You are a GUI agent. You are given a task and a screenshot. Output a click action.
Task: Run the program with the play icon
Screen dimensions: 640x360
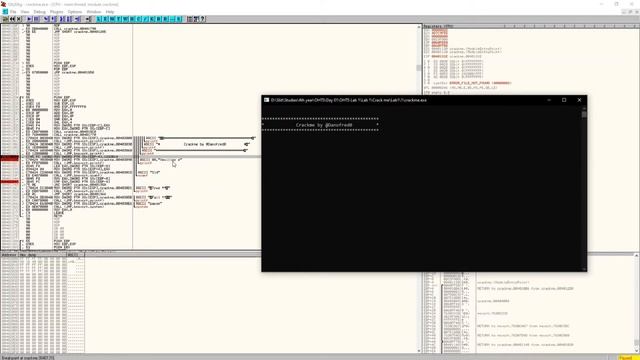pyautogui.click(x=29, y=19)
